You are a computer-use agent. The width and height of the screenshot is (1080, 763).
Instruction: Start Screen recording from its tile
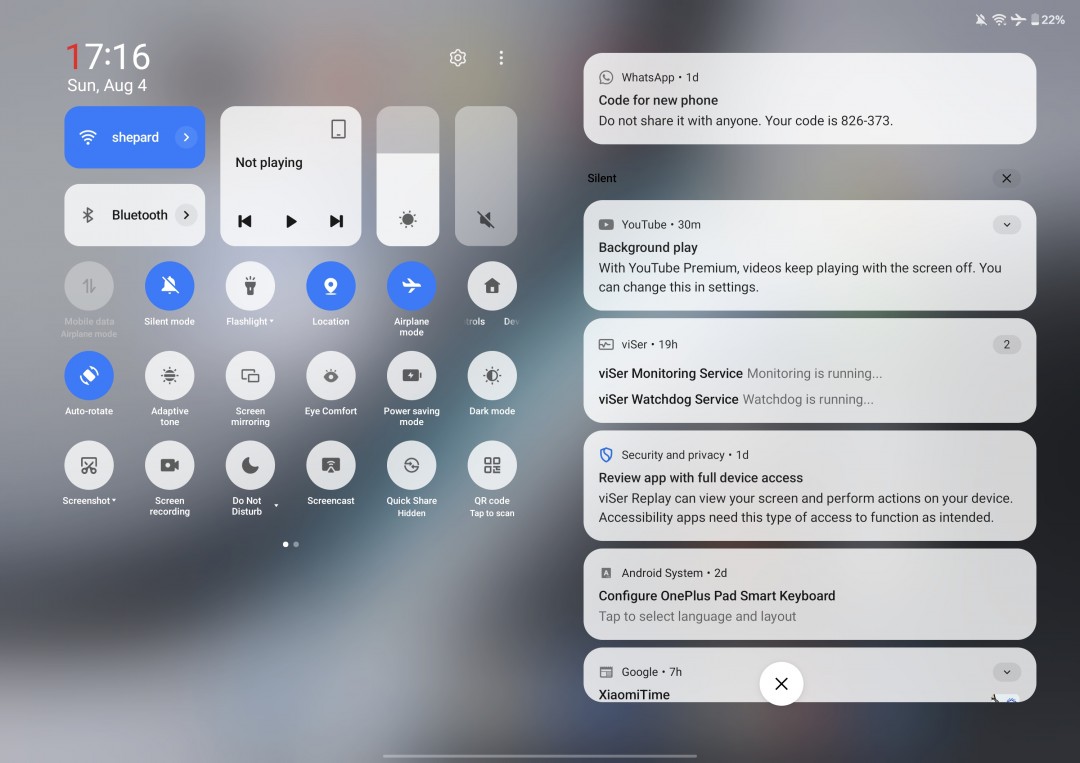[x=170, y=465]
